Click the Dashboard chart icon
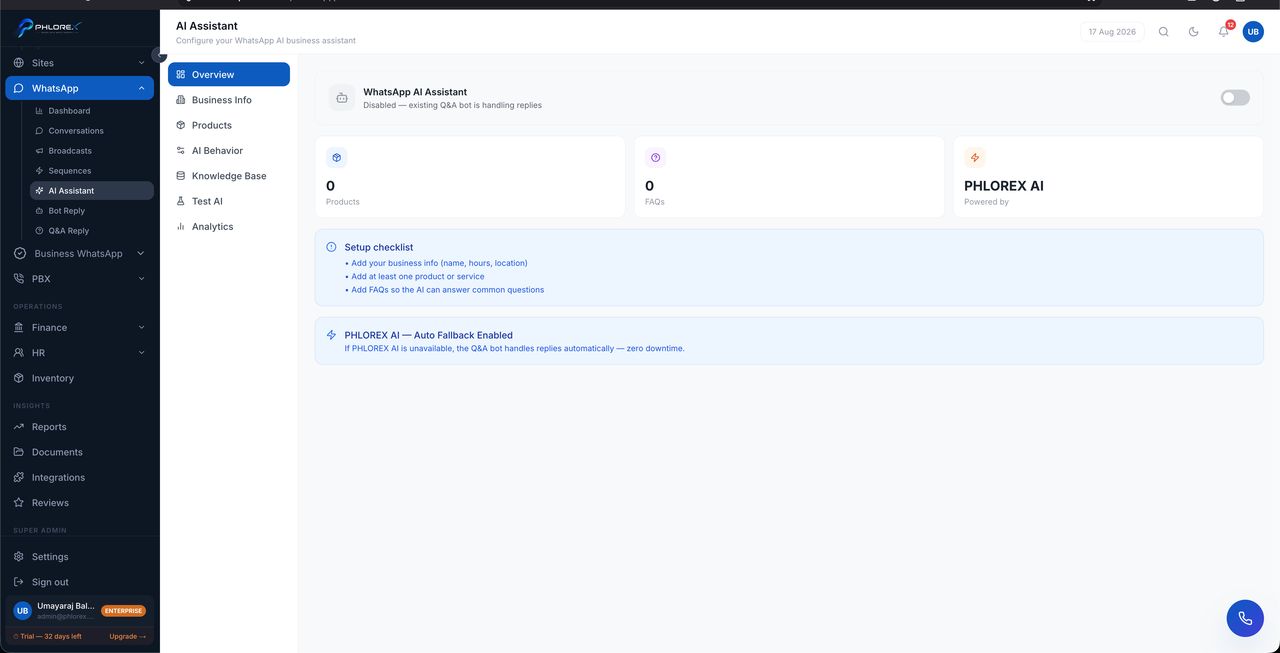The image size is (1280, 653). pos(39,111)
